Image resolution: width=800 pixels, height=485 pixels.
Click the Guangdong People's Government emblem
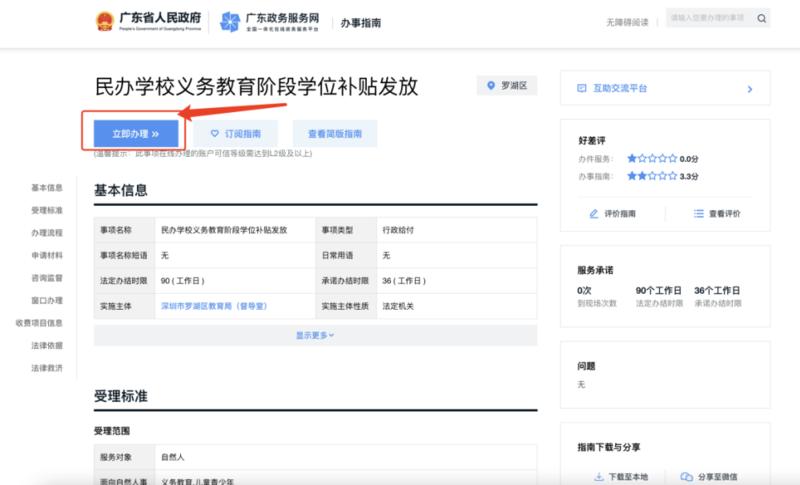coord(105,21)
